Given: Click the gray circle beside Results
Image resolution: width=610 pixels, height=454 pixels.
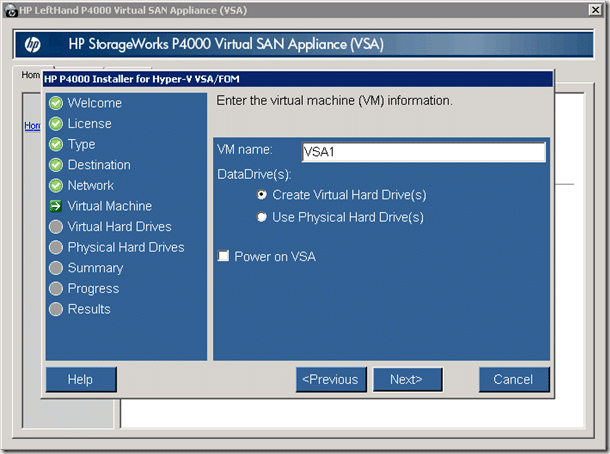Looking at the screenshot, I should tap(56, 309).
